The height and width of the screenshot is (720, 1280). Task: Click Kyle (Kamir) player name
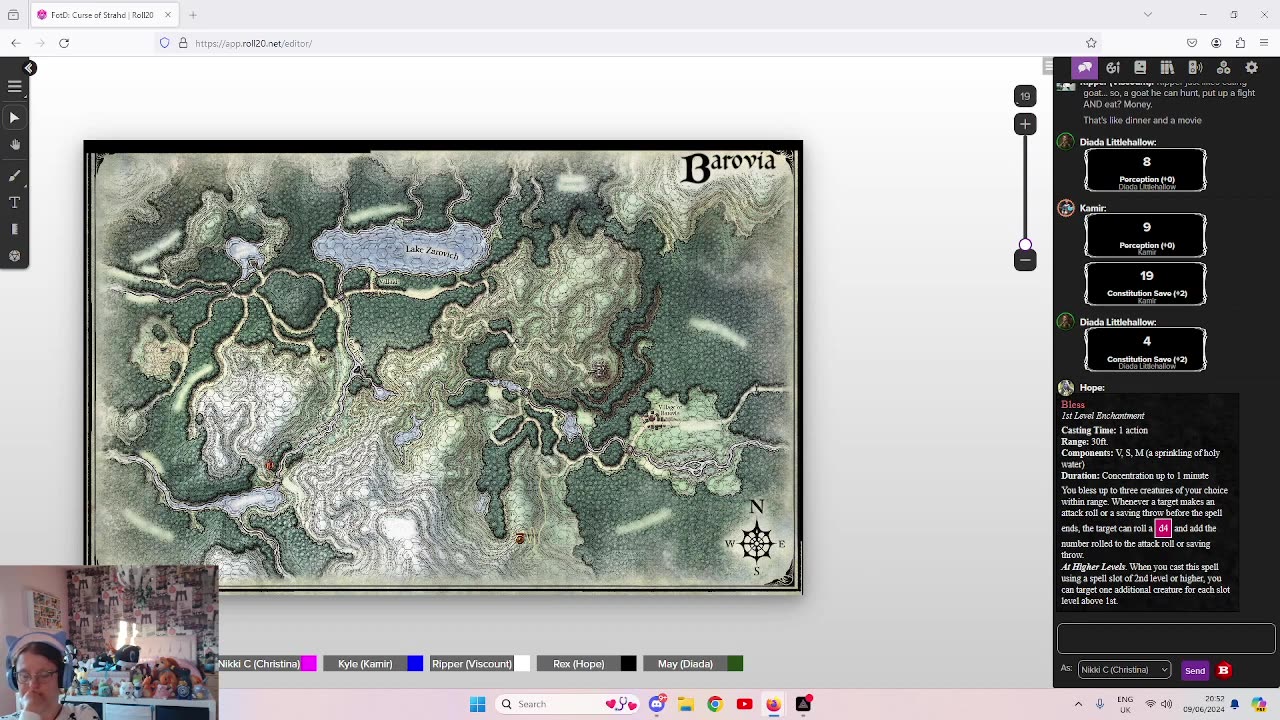tap(365, 664)
